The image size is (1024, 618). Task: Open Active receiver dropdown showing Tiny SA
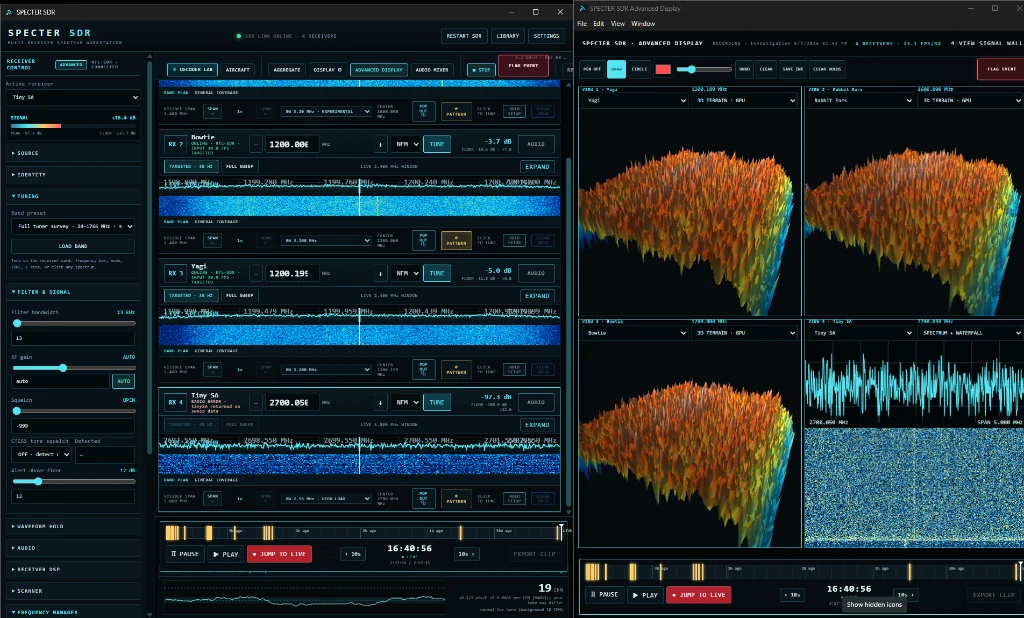pos(74,97)
